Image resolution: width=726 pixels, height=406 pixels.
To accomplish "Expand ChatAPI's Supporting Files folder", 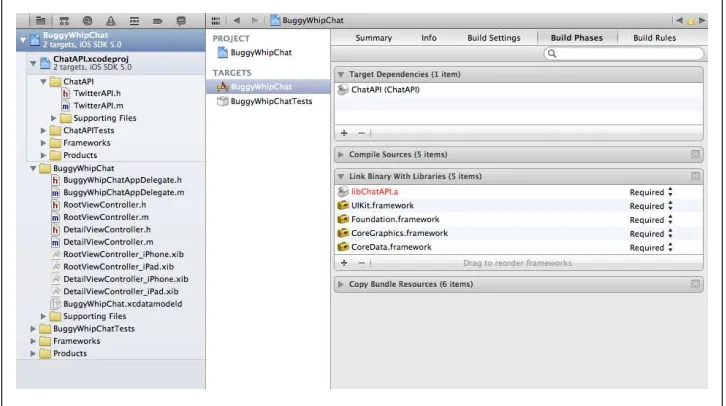I will (x=53, y=119).
